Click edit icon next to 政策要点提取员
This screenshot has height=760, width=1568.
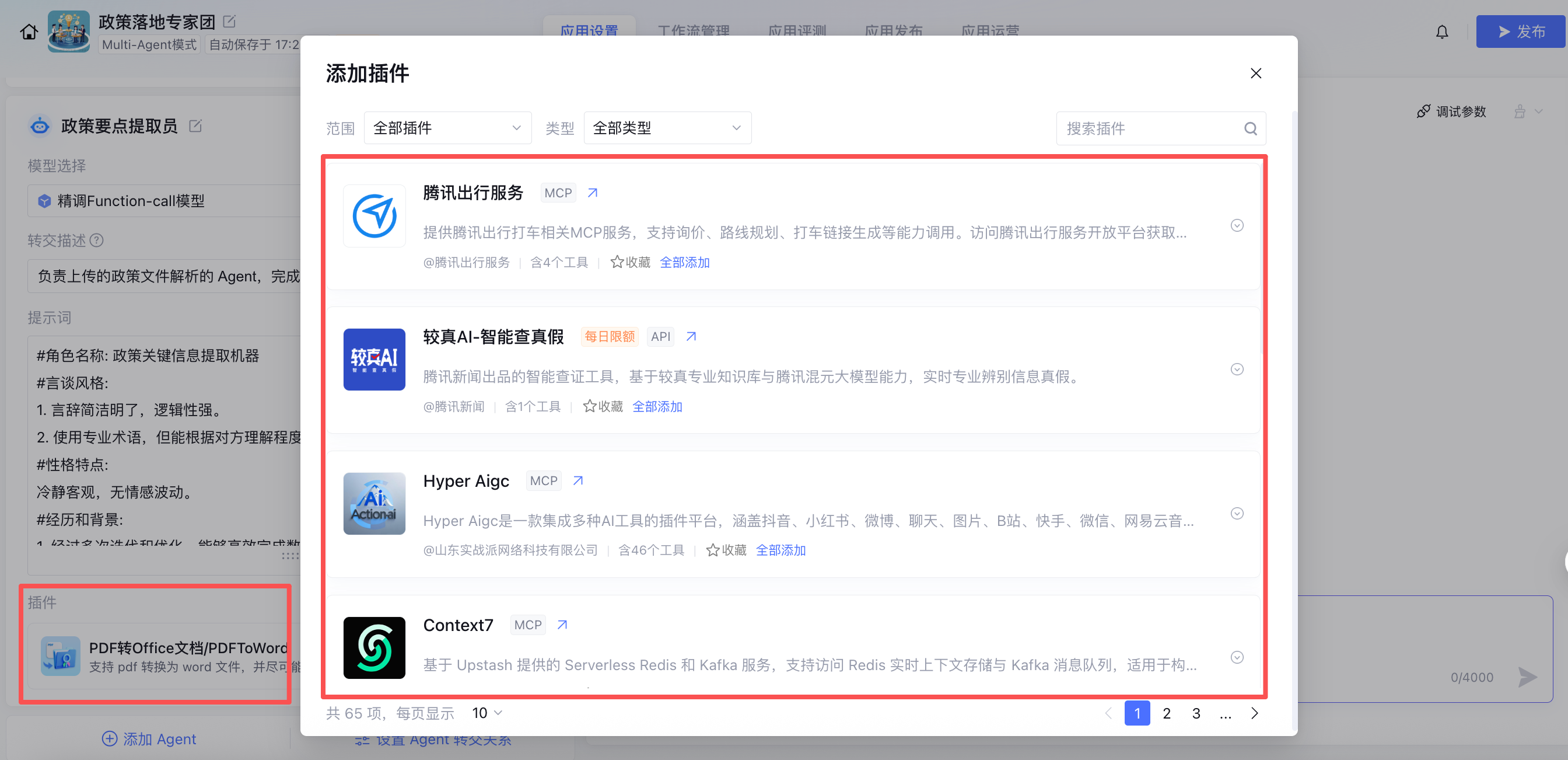pyautogui.click(x=195, y=126)
